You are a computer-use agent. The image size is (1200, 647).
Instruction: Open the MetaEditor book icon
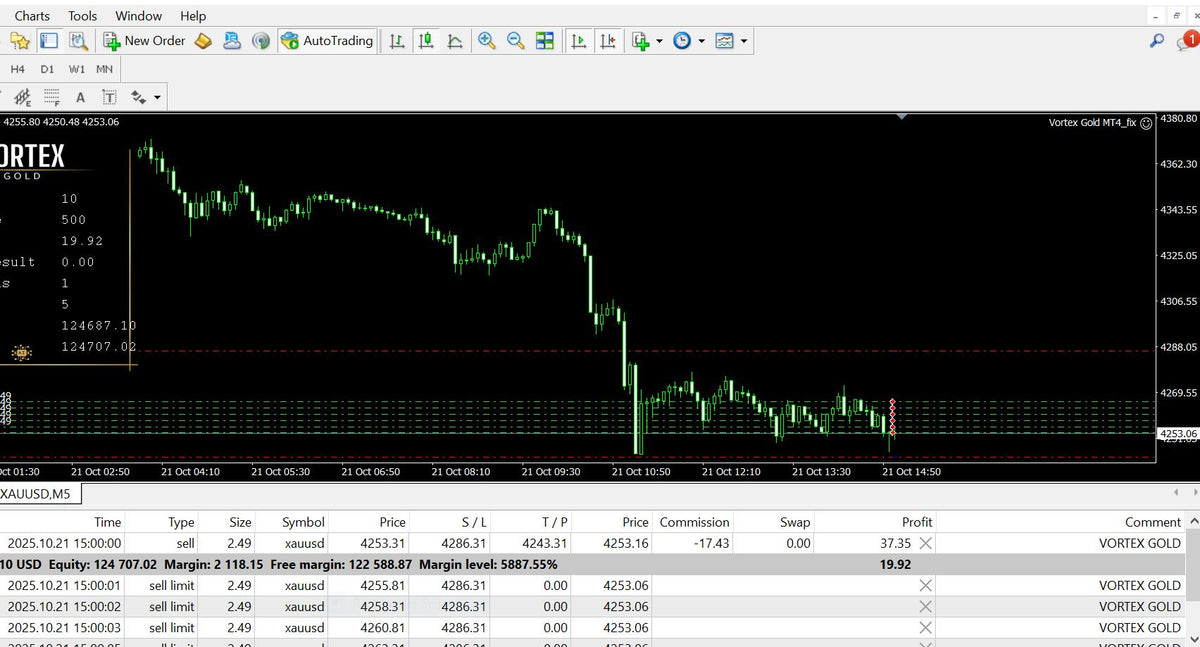pos(203,41)
